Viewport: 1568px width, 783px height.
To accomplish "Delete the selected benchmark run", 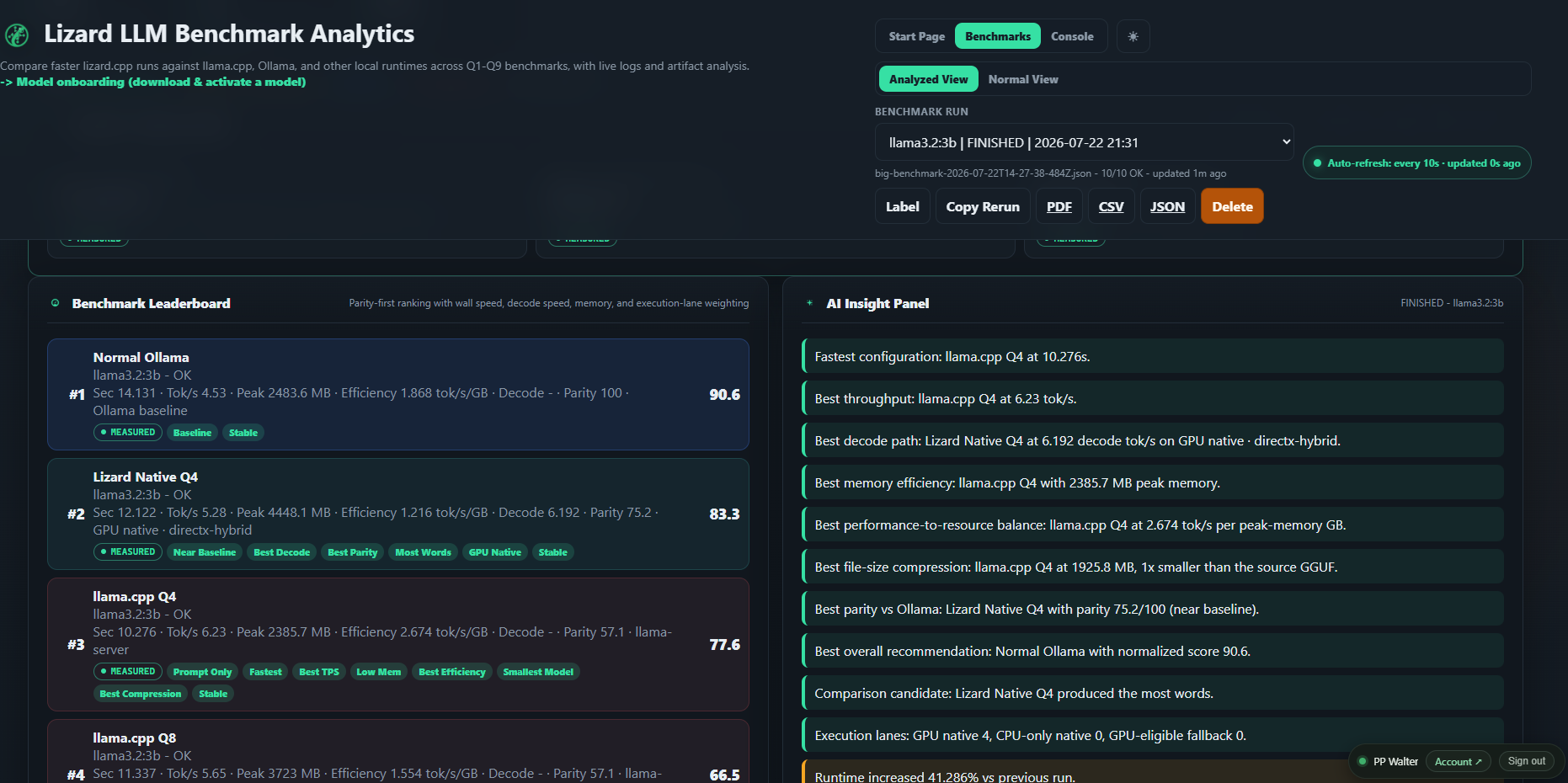I will pyautogui.click(x=1232, y=206).
